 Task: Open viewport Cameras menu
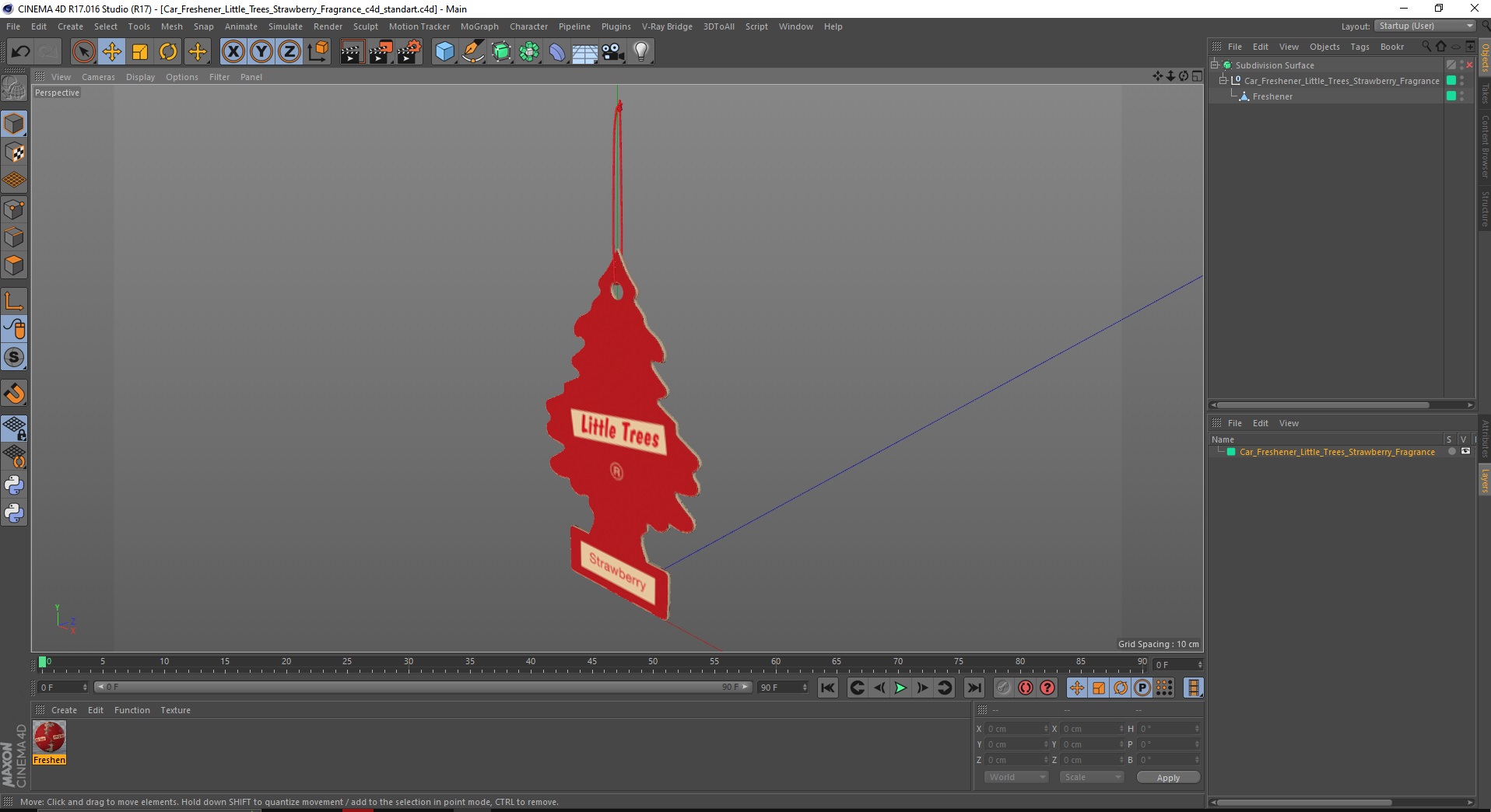[x=98, y=77]
